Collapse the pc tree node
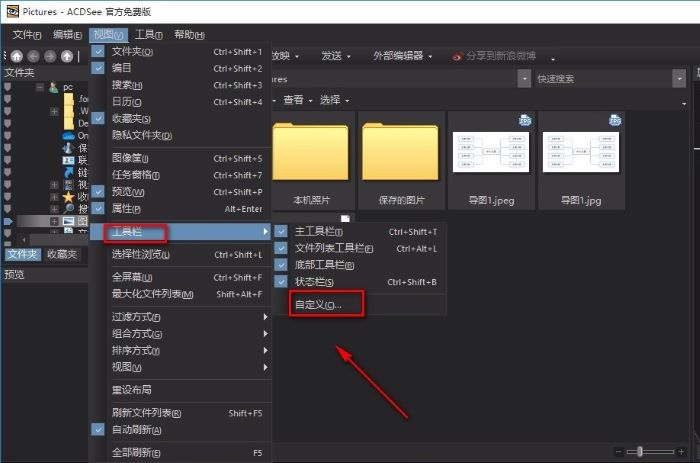The image size is (700, 463). [x=40, y=87]
